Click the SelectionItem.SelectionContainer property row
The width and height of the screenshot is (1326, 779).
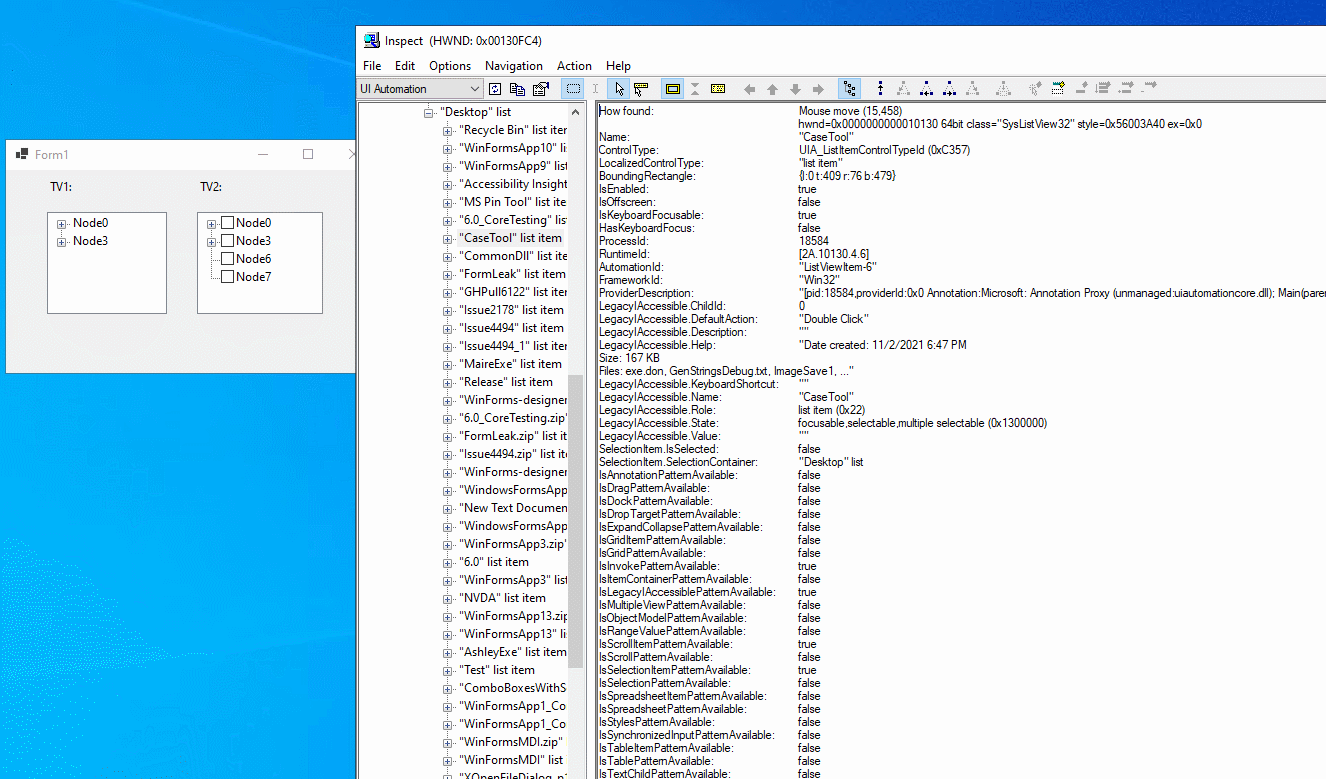coord(731,462)
